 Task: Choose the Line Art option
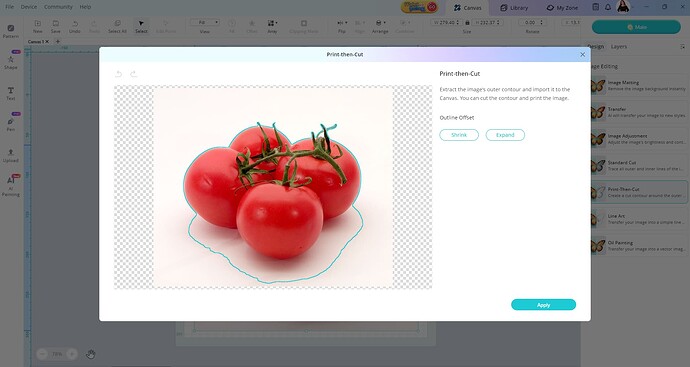pos(639,219)
